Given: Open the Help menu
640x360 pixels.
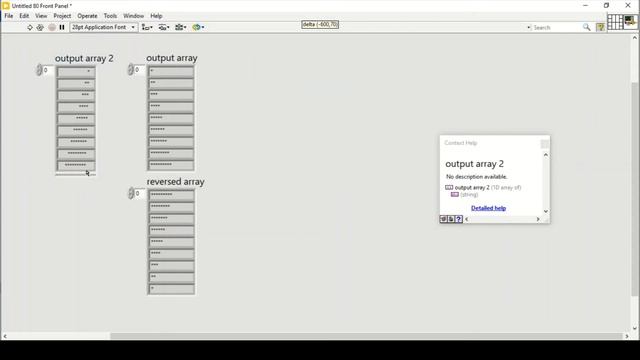Looking at the screenshot, I should tap(156, 16).
